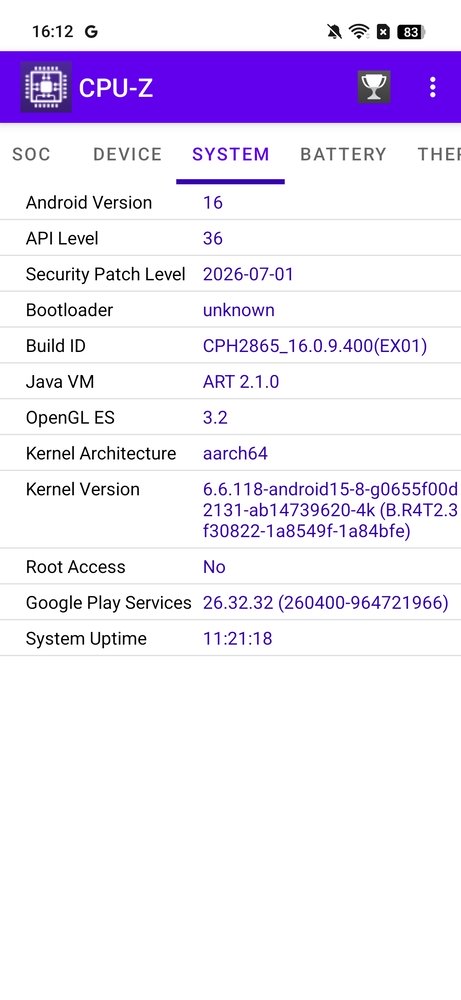Open the partially visible THERMAL tab

coord(439,154)
